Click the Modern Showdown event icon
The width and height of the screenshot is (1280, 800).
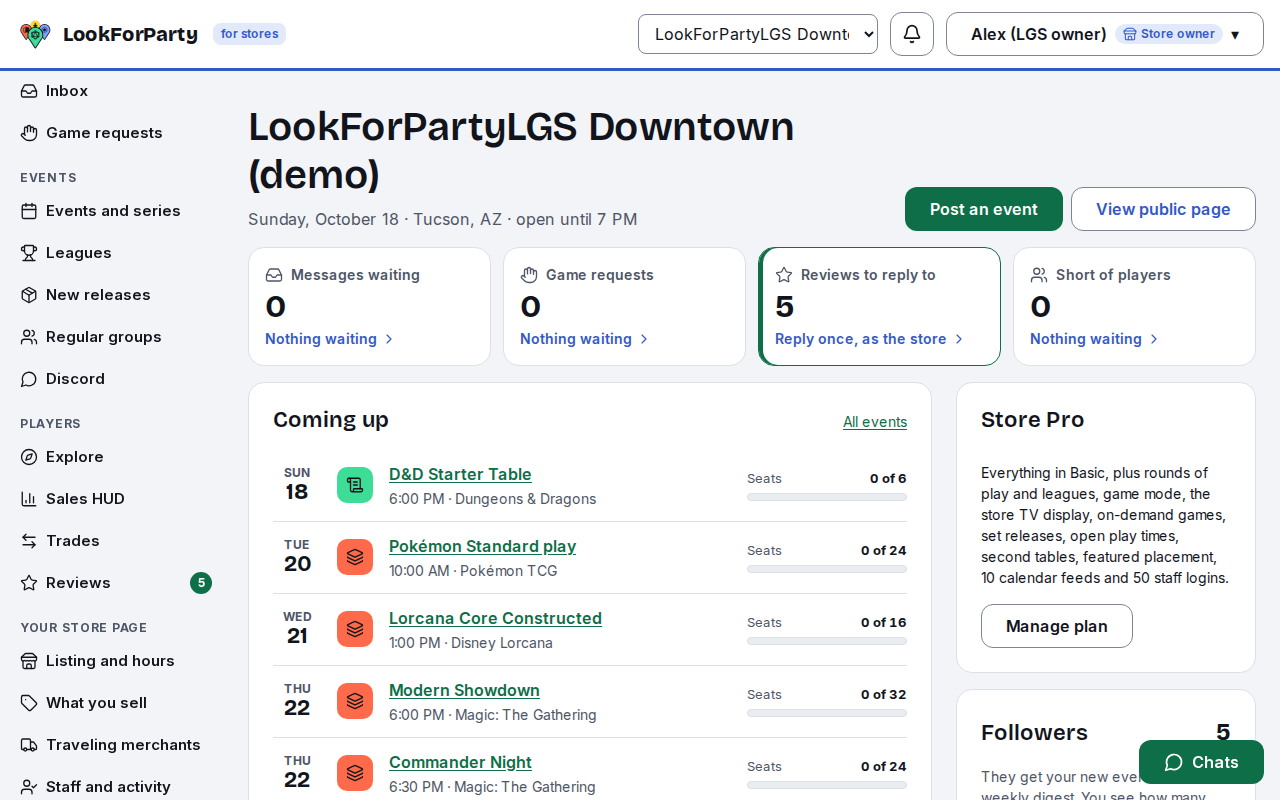tap(355, 701)
